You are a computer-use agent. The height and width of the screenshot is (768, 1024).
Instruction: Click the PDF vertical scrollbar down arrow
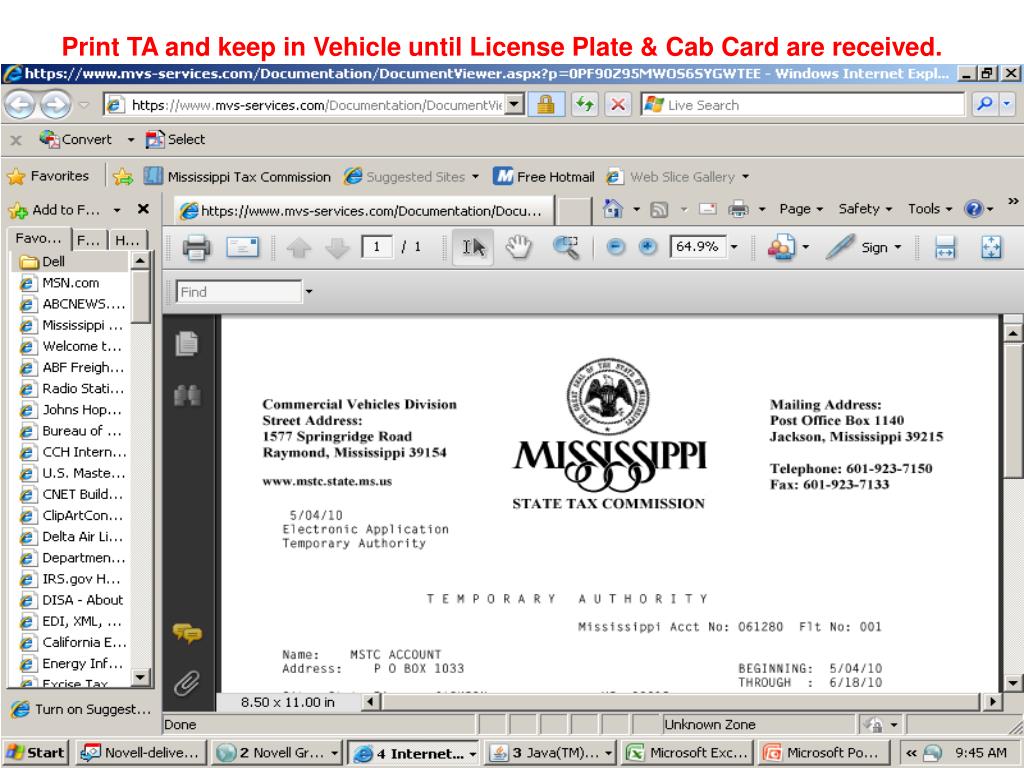[x=1012, y=684]
